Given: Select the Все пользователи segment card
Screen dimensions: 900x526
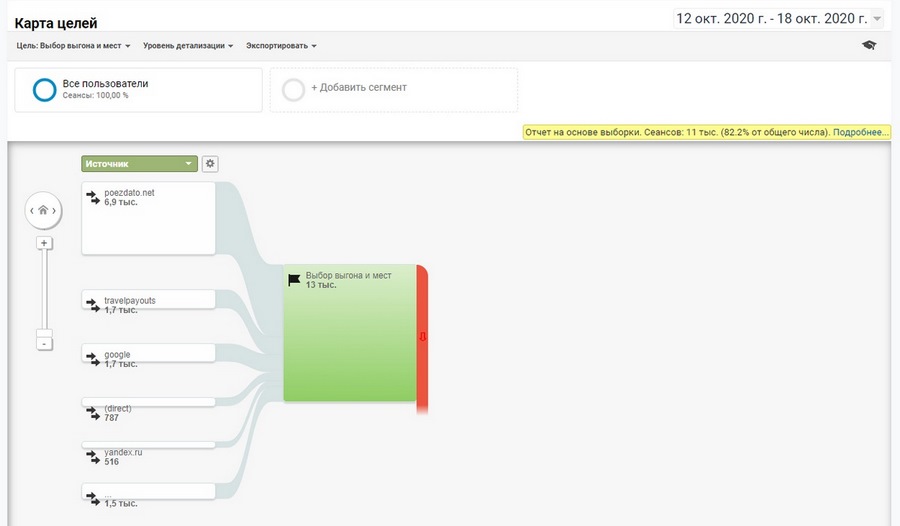Looking at the screenshot, I should pyautogui.click(x=138, y=90).
